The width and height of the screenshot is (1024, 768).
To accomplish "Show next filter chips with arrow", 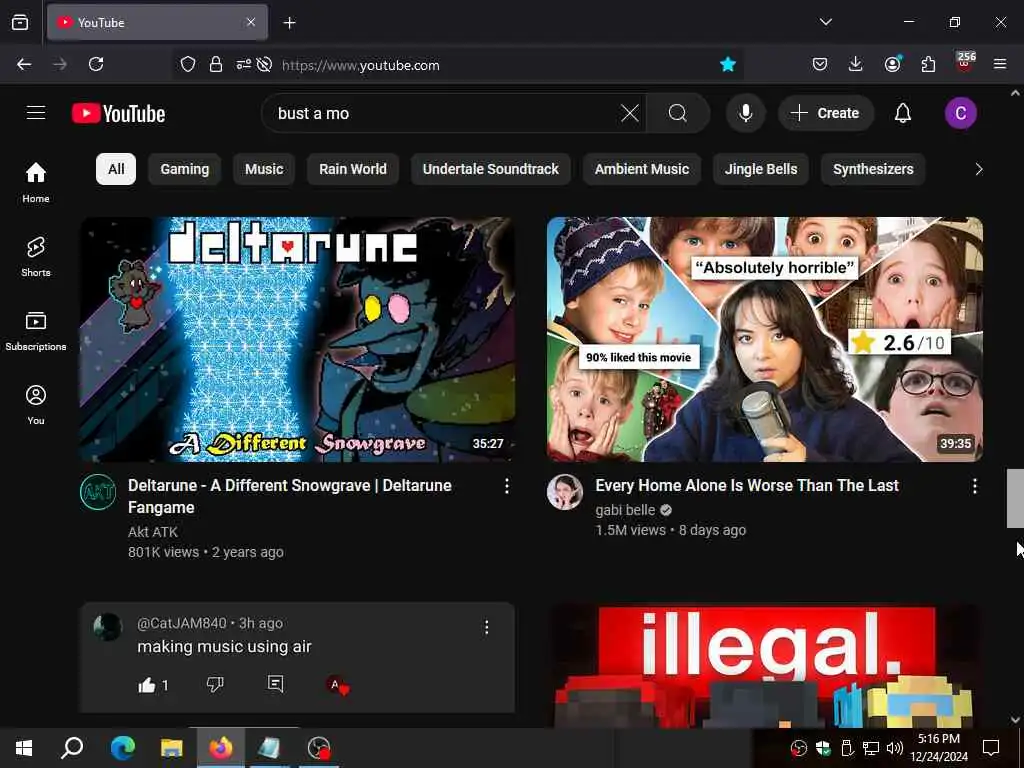I will coord(978,169).
